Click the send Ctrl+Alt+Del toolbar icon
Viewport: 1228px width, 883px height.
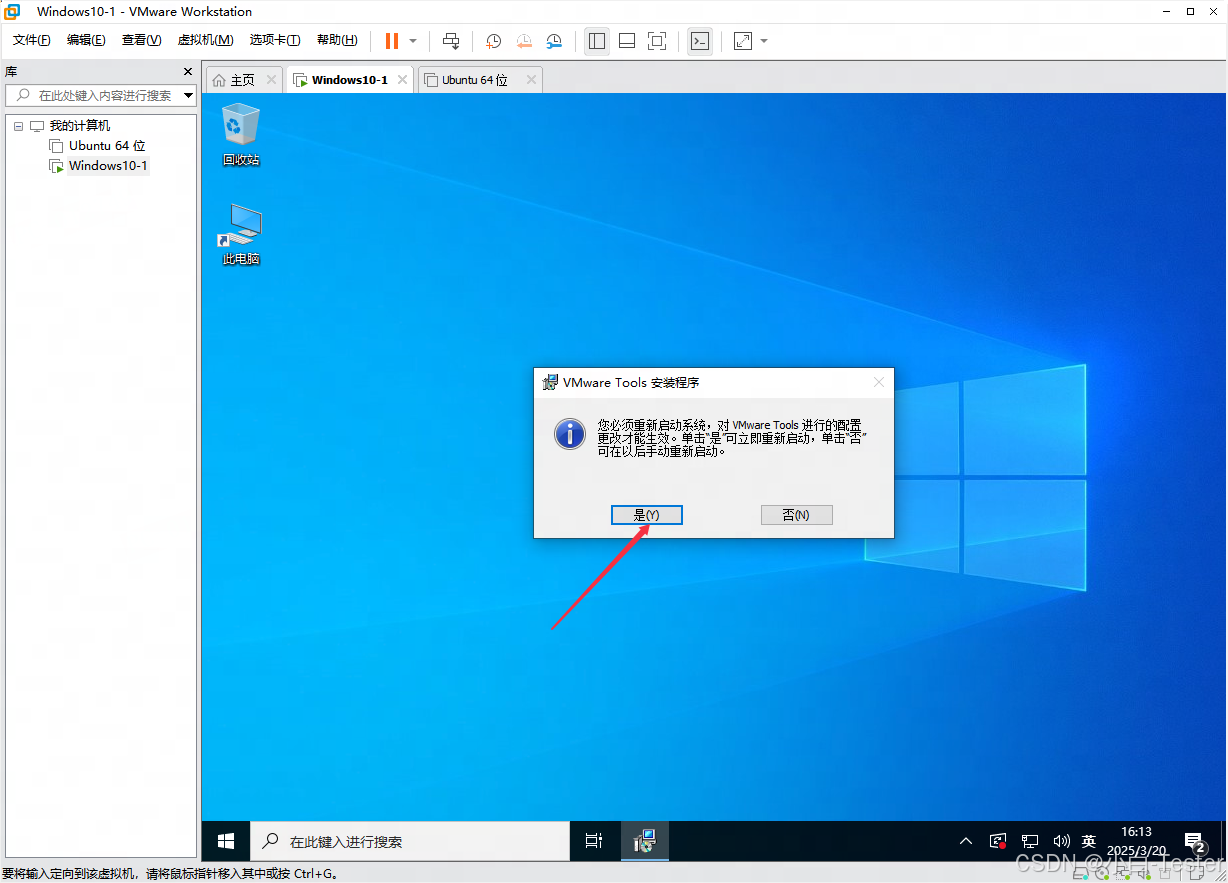coord(451,41)
